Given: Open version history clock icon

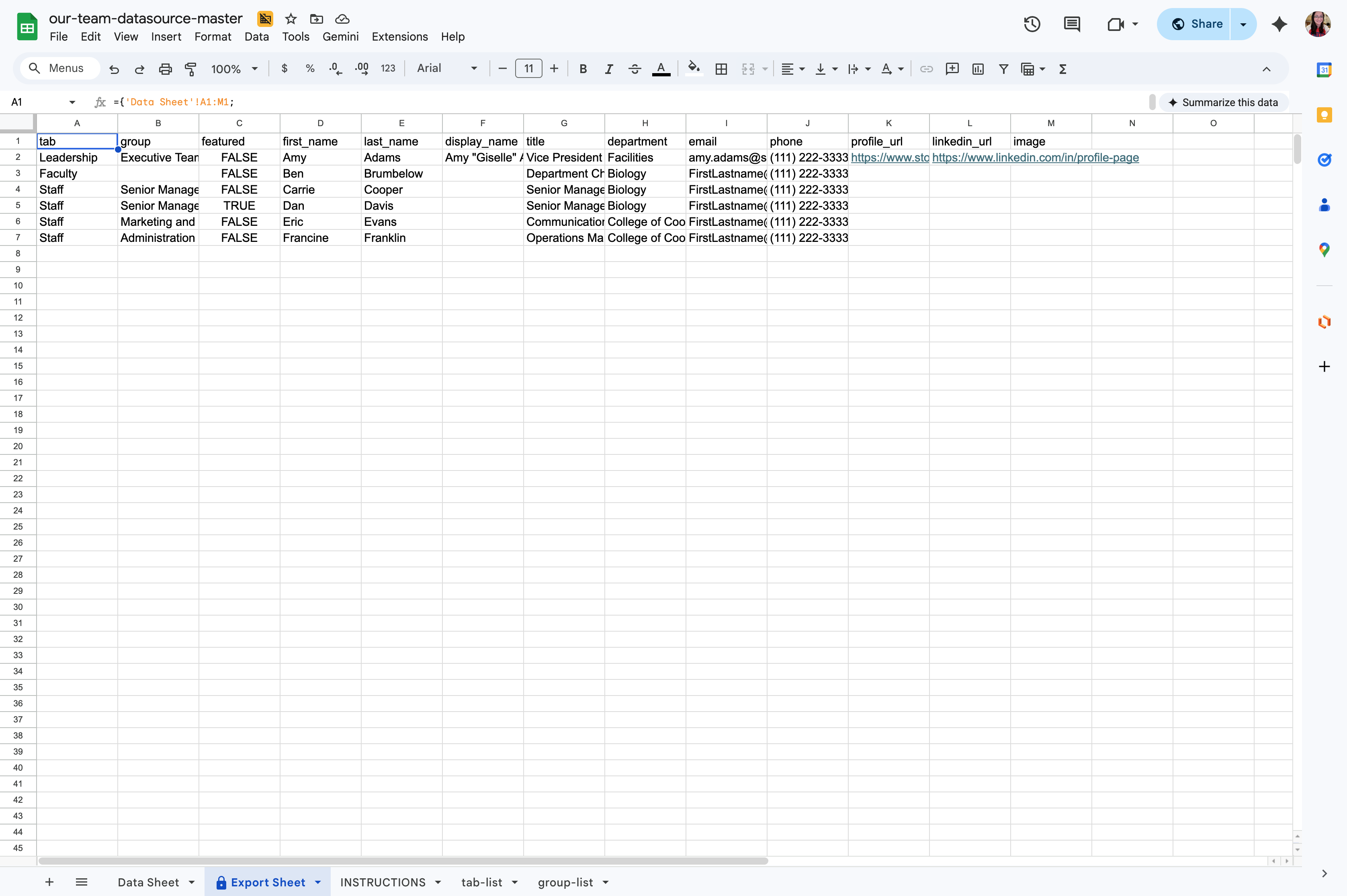Looking at the screenshot, I should coord(1032,24).
